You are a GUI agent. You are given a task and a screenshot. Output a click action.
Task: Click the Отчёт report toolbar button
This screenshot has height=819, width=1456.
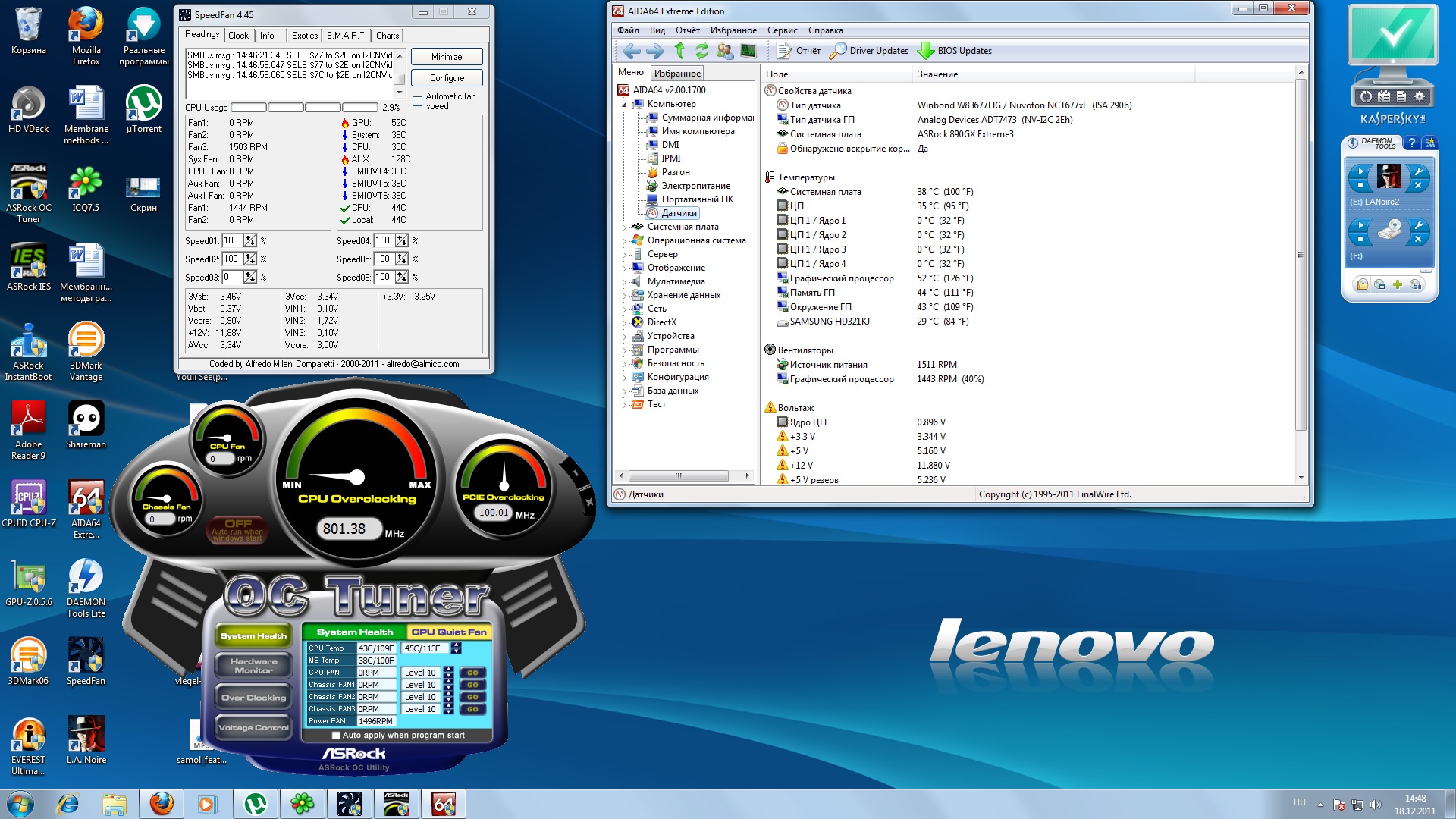point(799,51)
